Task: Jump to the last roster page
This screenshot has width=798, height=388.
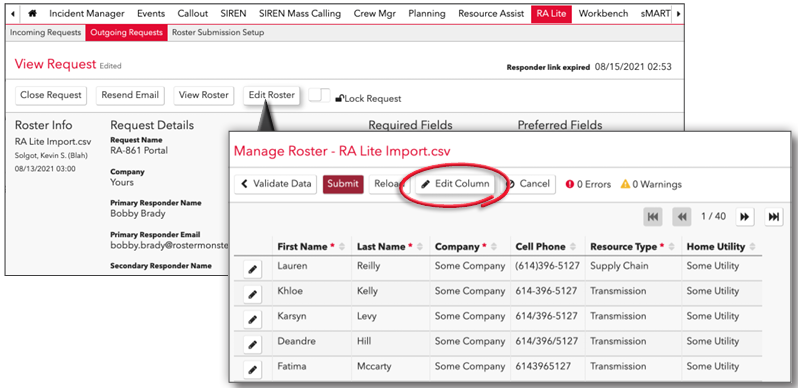Action: pyautogui.click(x=774, y=217)
